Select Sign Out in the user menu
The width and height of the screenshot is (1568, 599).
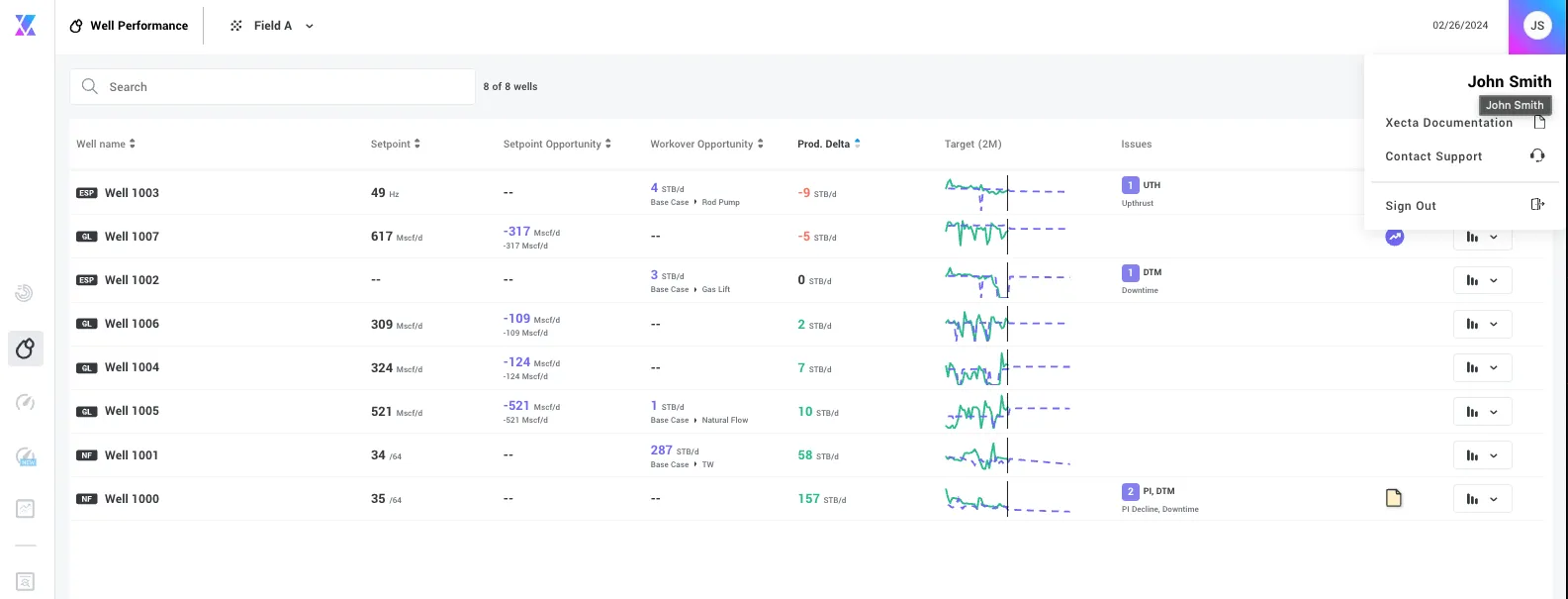pos(1464,206)
